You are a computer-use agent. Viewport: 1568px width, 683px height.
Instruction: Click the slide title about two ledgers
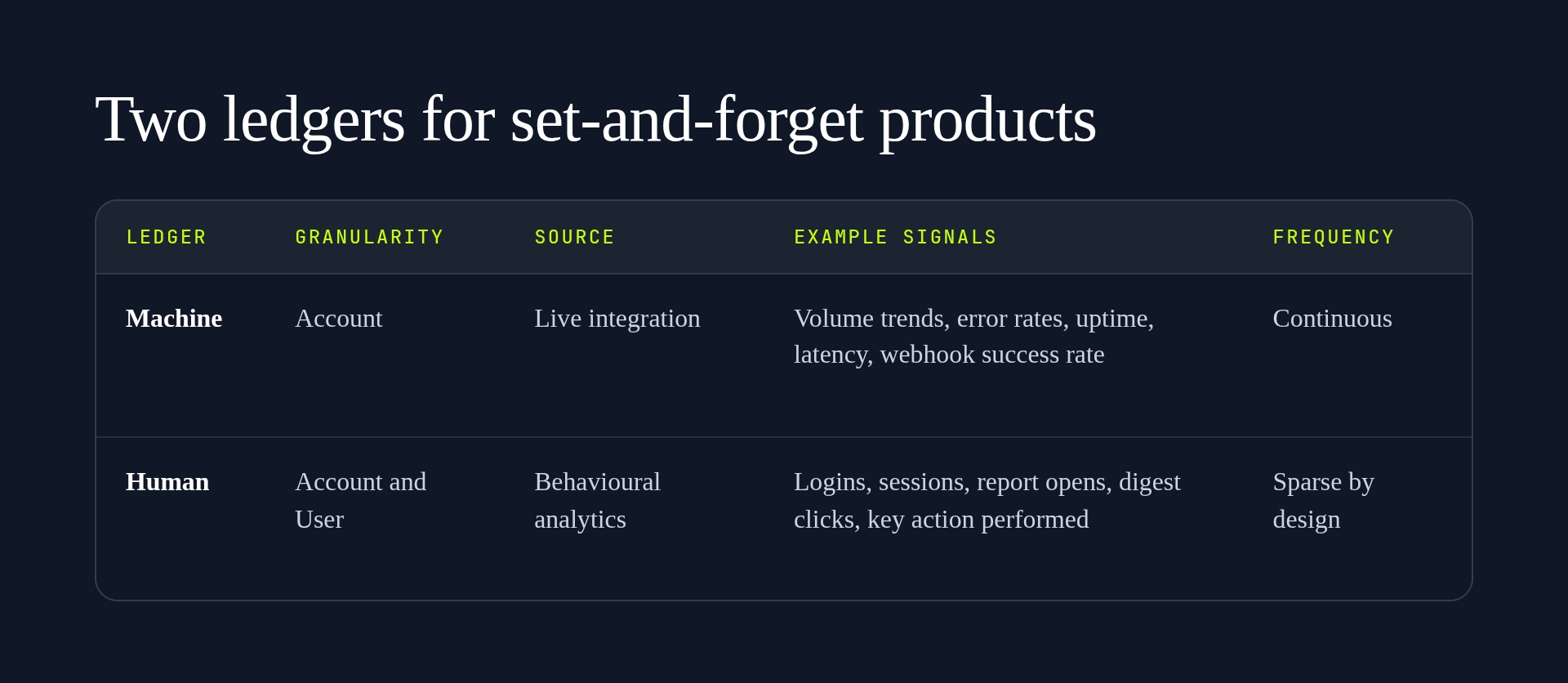point(595,120)
